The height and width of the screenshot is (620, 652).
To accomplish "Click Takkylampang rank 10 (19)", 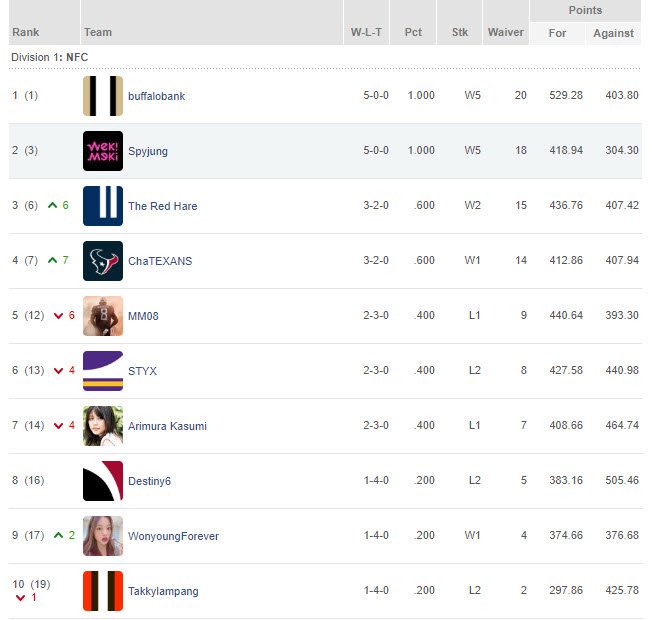I will click(31, 584).
